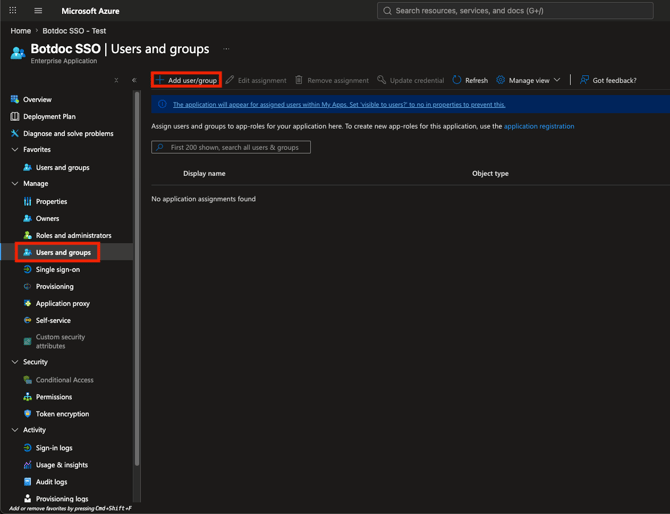This screenshot has width=670, height=514.
Task: Click the Permissions hierarchy icon
Action: [x=27, y=397]
